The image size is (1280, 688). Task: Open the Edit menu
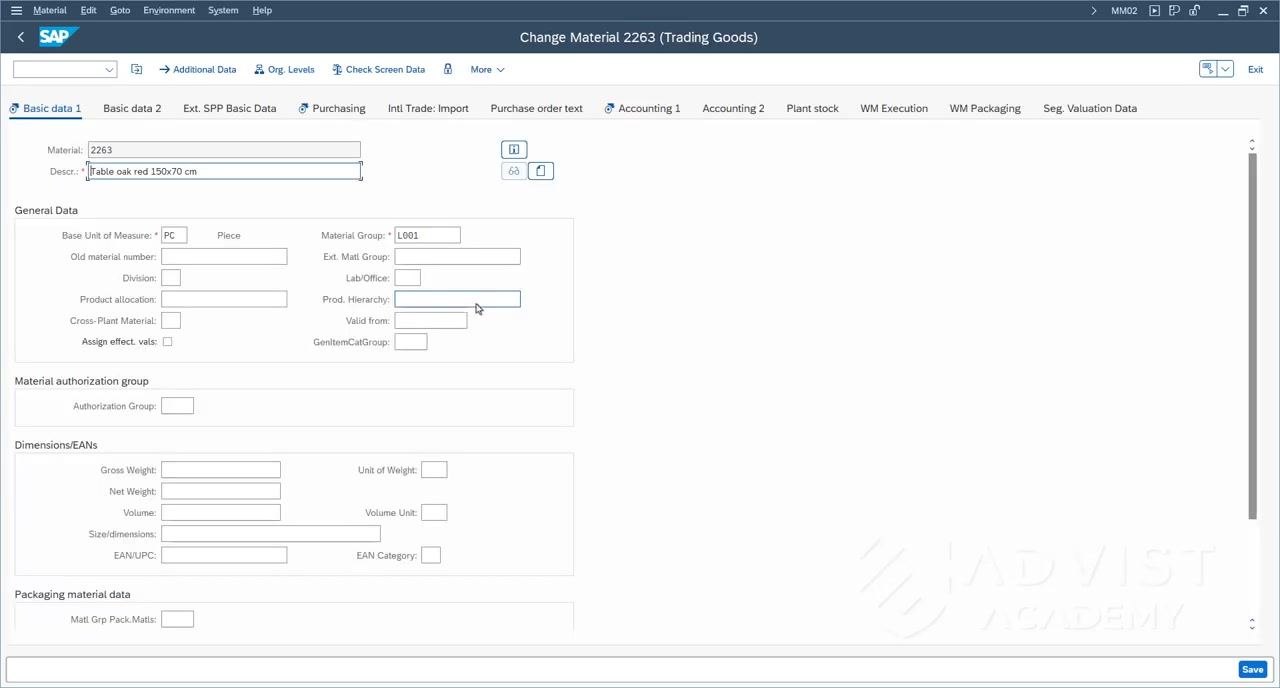click(89, 10)
